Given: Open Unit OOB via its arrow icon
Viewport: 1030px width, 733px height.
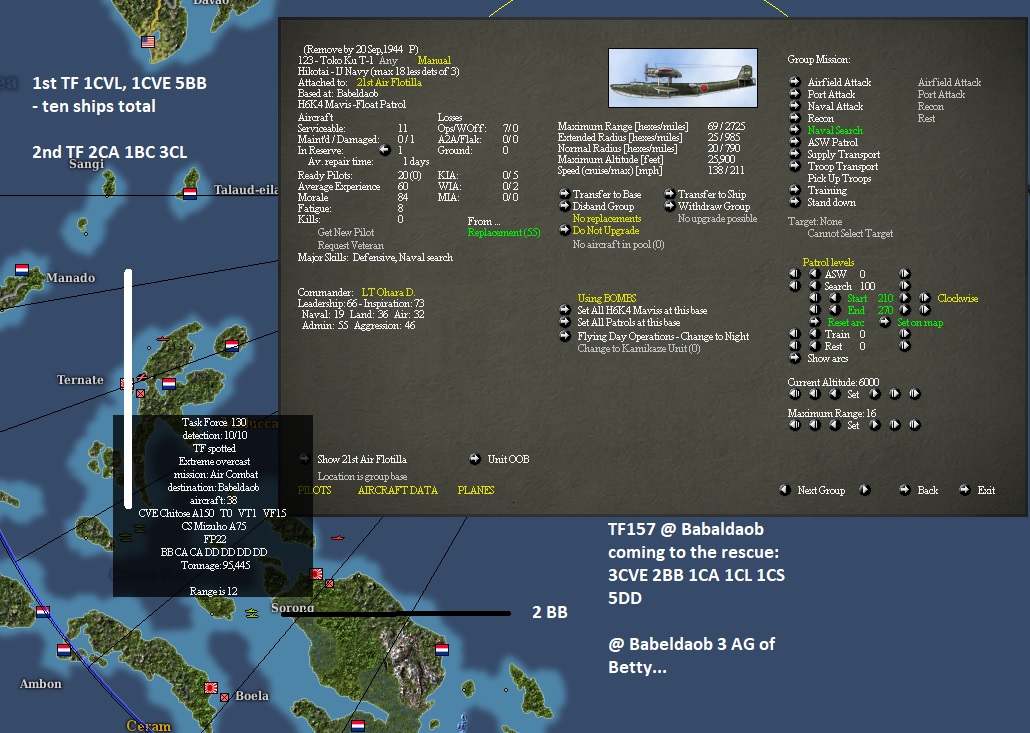Looking at the screenshot, I should 475,458.
